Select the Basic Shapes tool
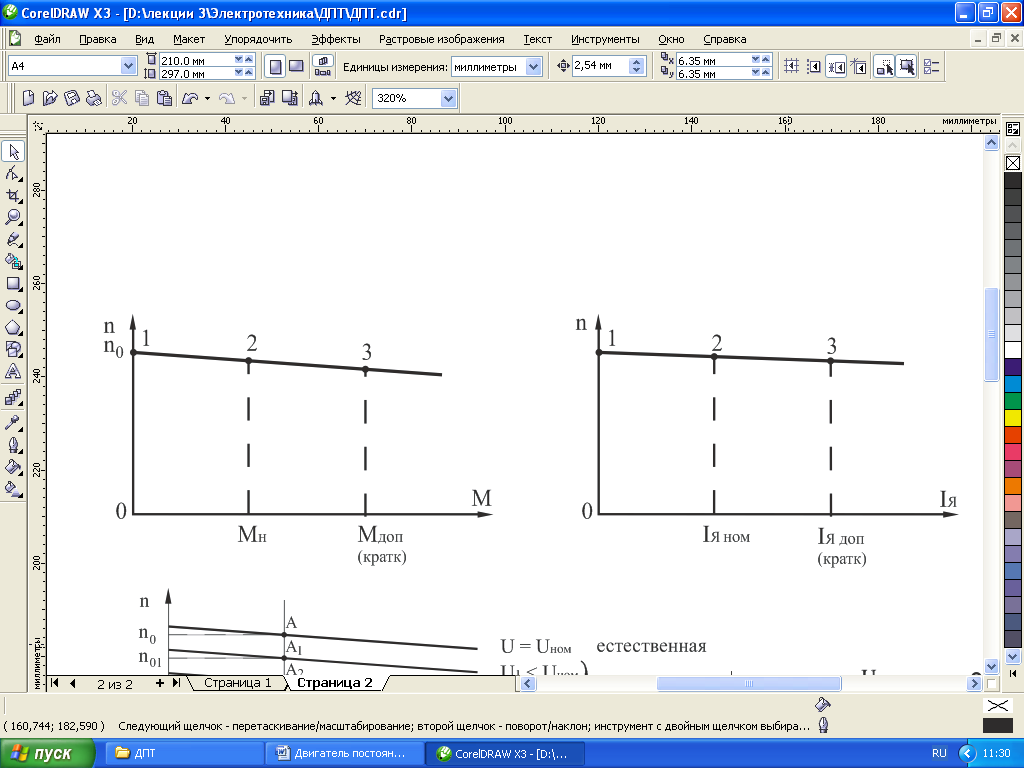The width and height of the screenshot is (1024, 768). (x=13, y=349)
